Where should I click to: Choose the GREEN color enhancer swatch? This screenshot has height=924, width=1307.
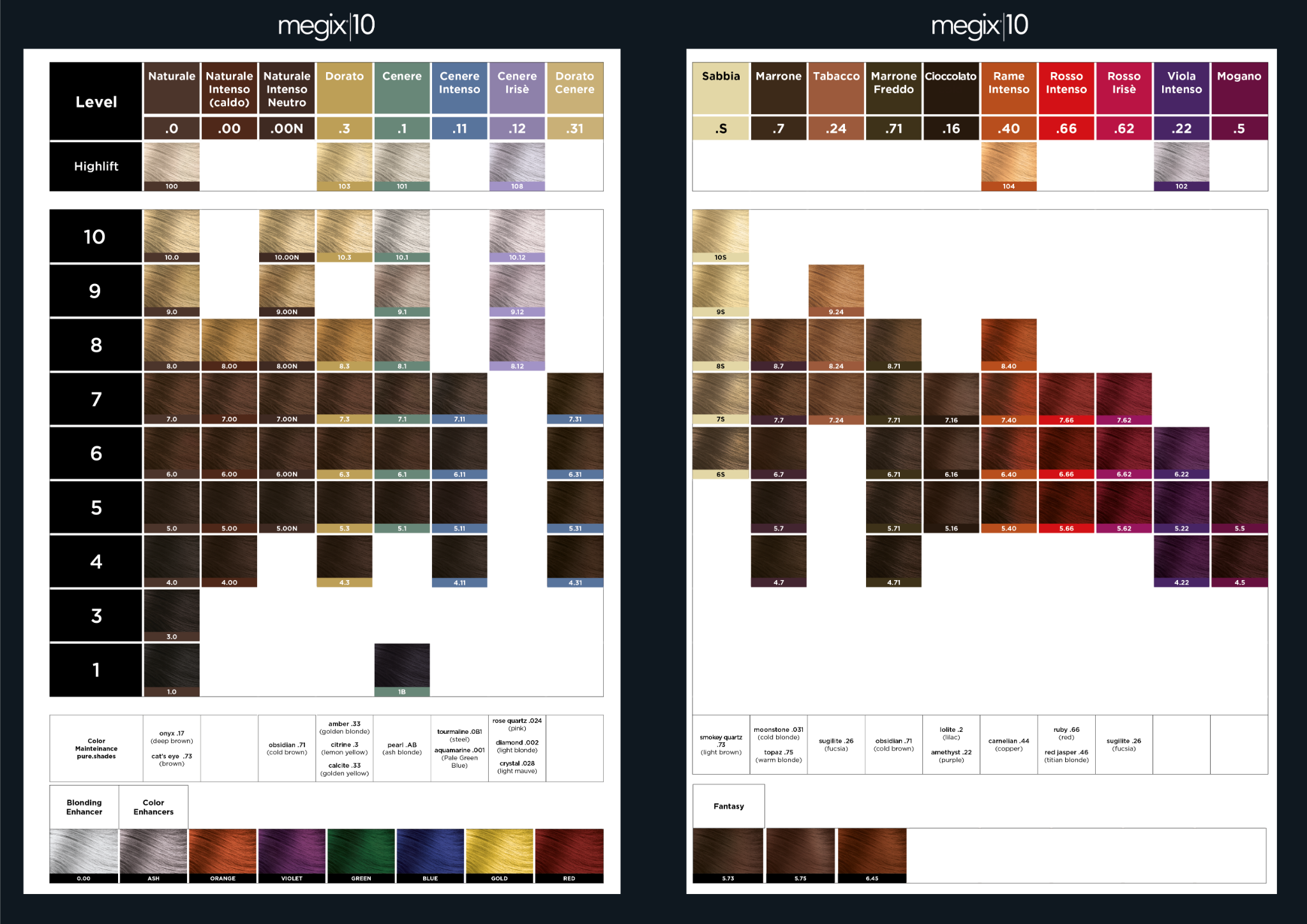(361, 856)
